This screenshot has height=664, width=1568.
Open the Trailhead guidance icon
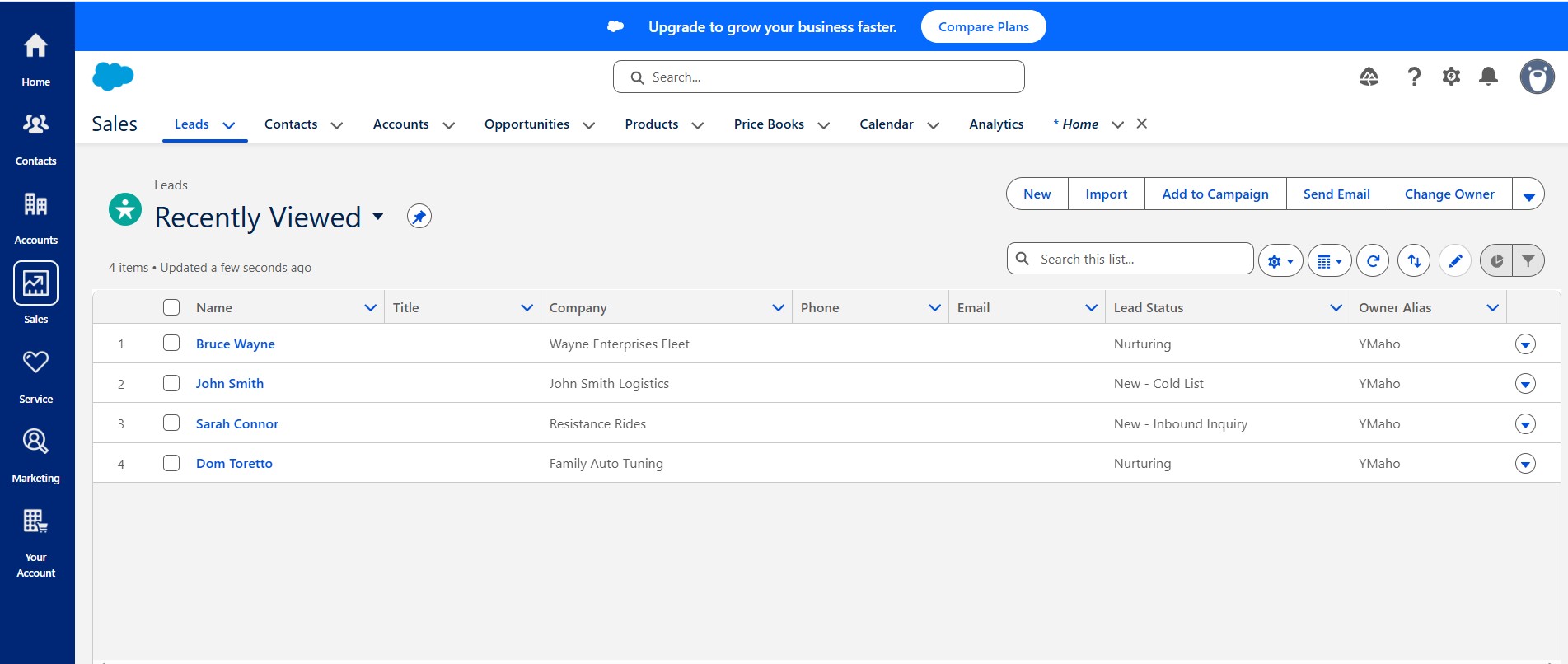click(x=1369, y=77)
